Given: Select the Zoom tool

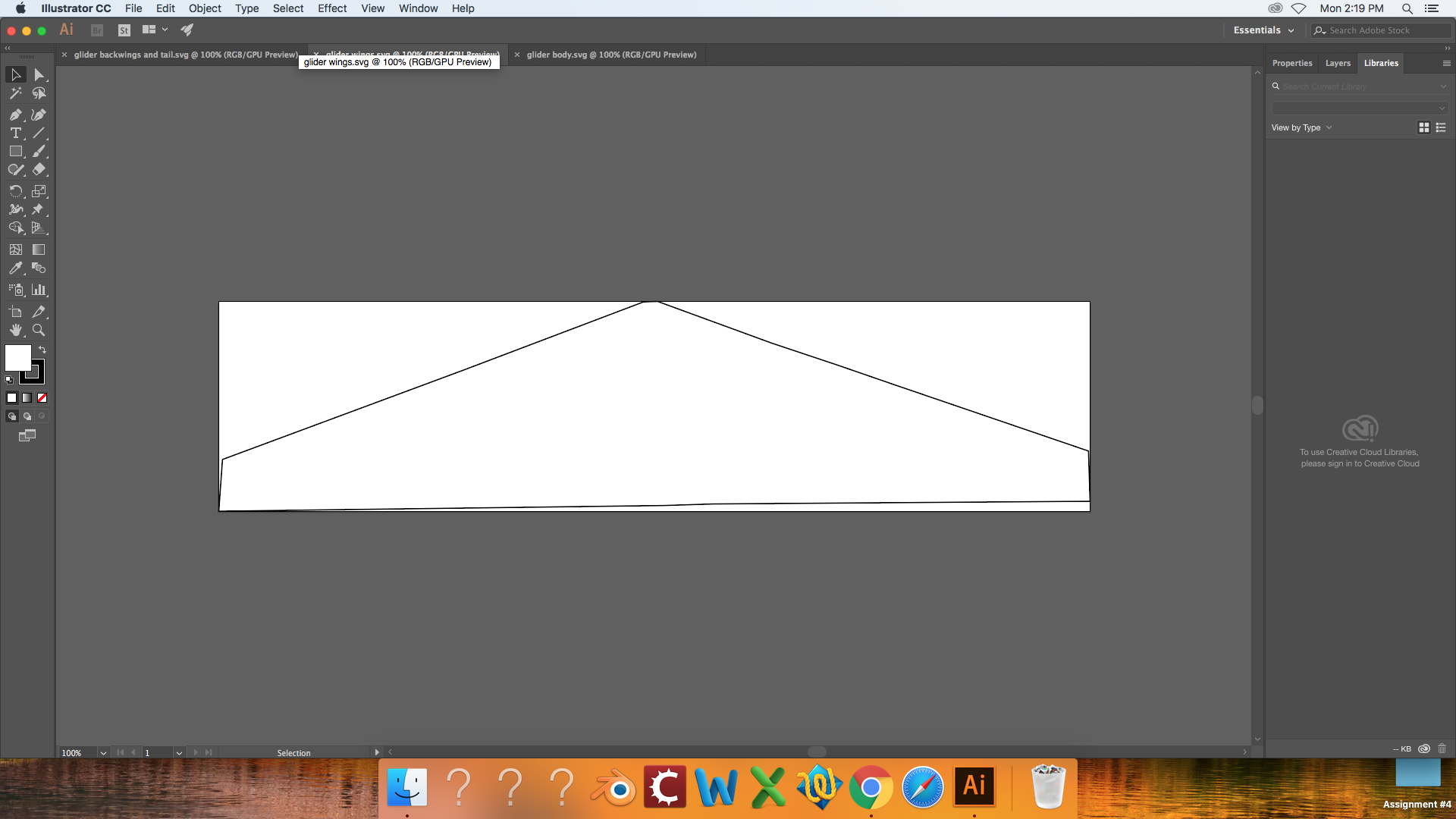Looking at the screenshot, I should tap(39, 330).
